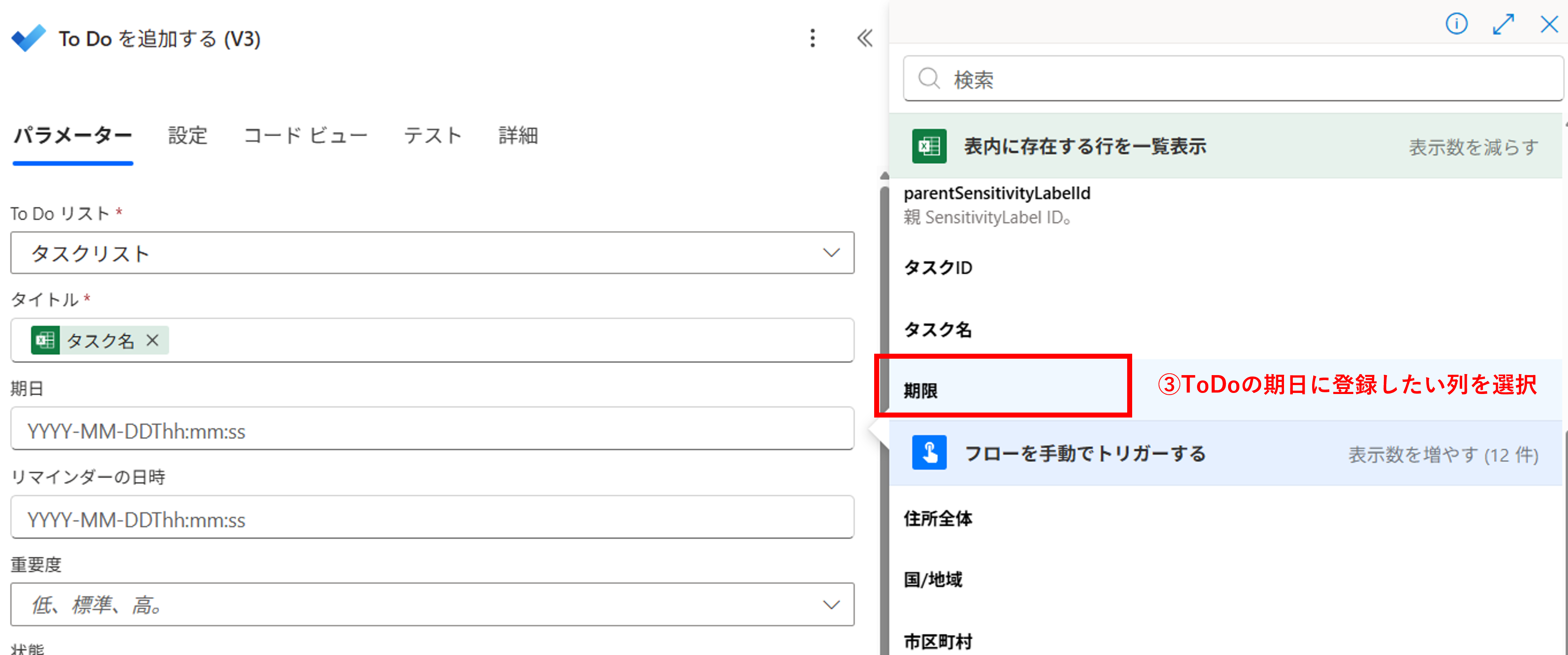Click the Excel icon beside 表内に存在する行を一覧表示
Screen dimensions: 1568x655
click(x=929, y=146)
